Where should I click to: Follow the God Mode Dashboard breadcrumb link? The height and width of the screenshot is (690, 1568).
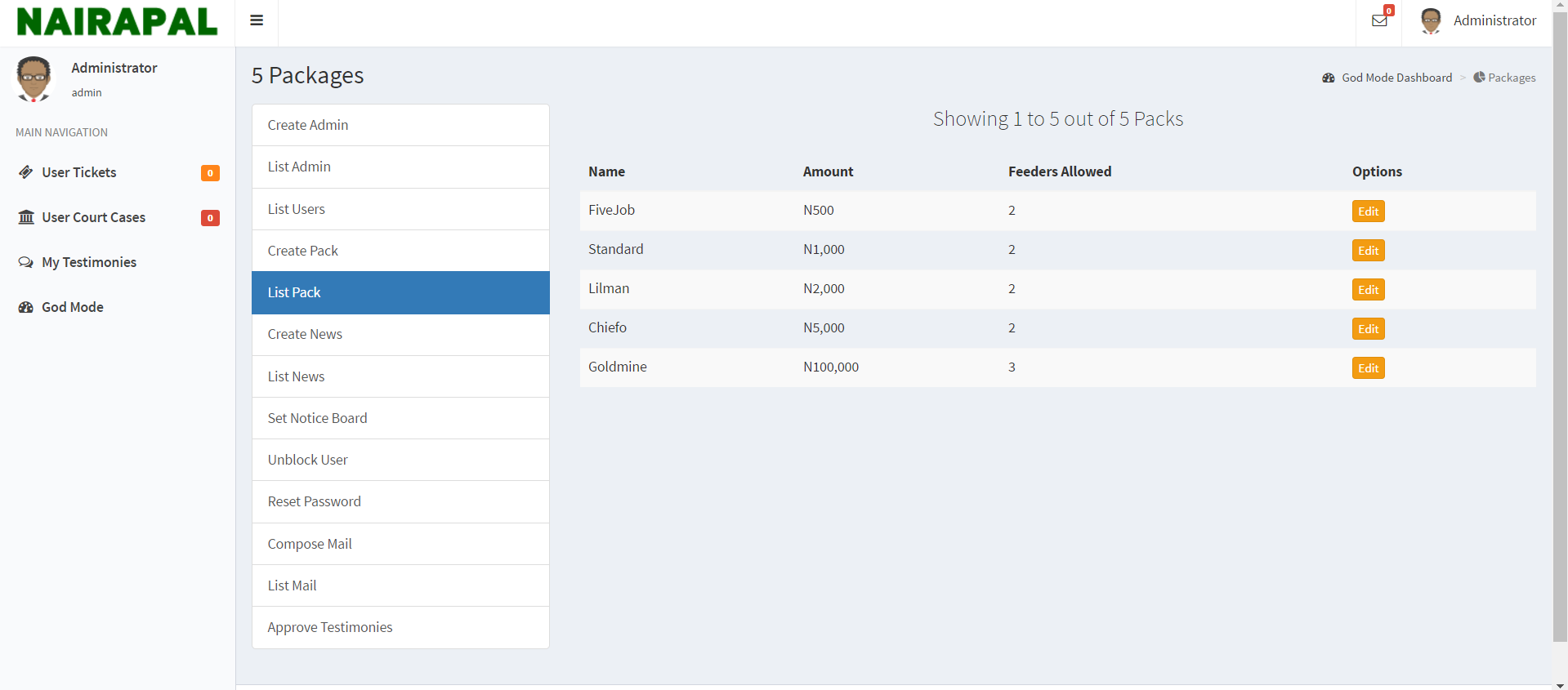point(1396,78)
